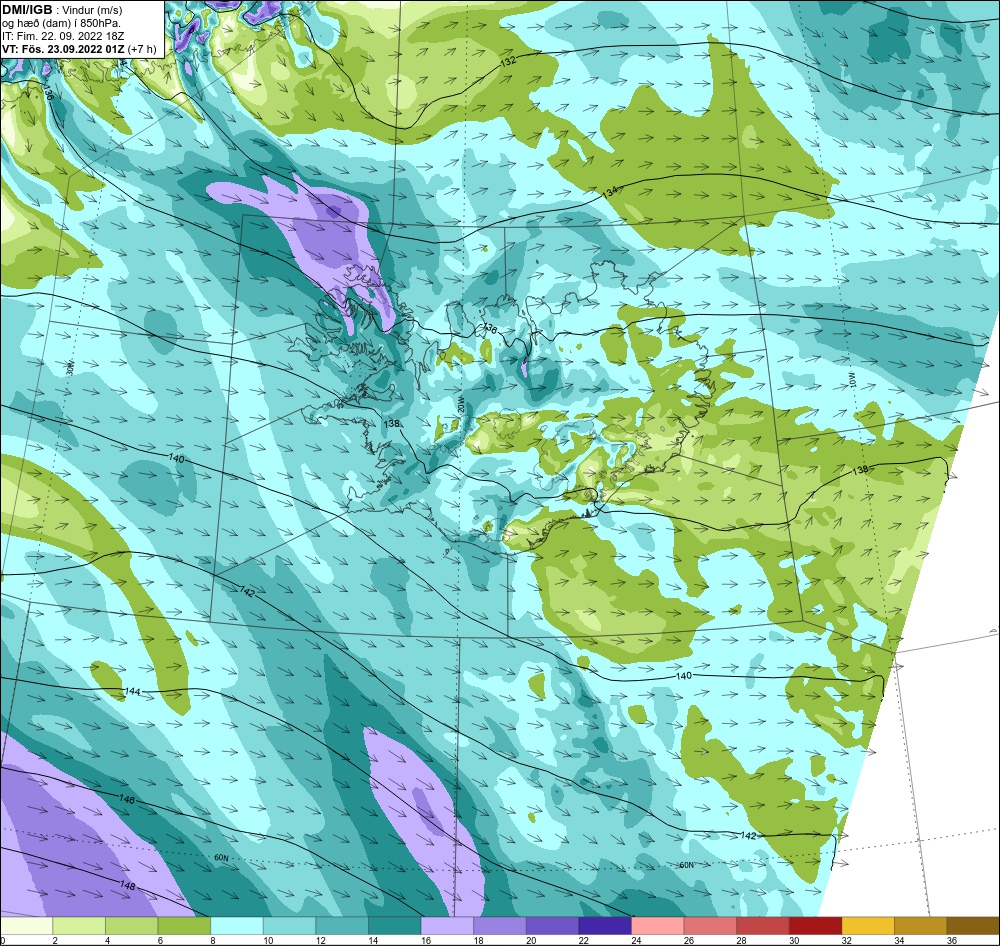
Task: Select the legend swatch between 12 and 14
Action: pos(342,926)
